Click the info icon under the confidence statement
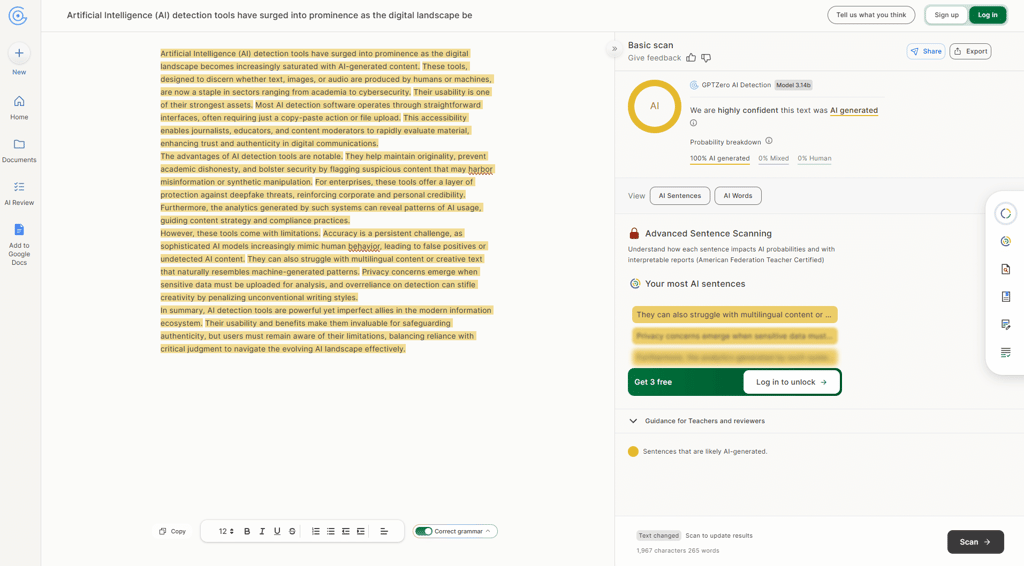This screenshot has height=566, width=1024. 694,123
